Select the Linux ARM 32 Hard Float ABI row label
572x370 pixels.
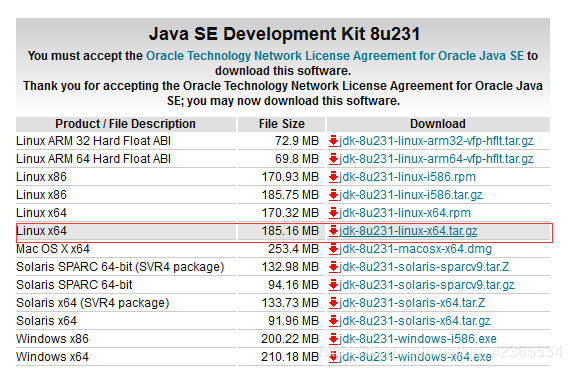point(93,141)
